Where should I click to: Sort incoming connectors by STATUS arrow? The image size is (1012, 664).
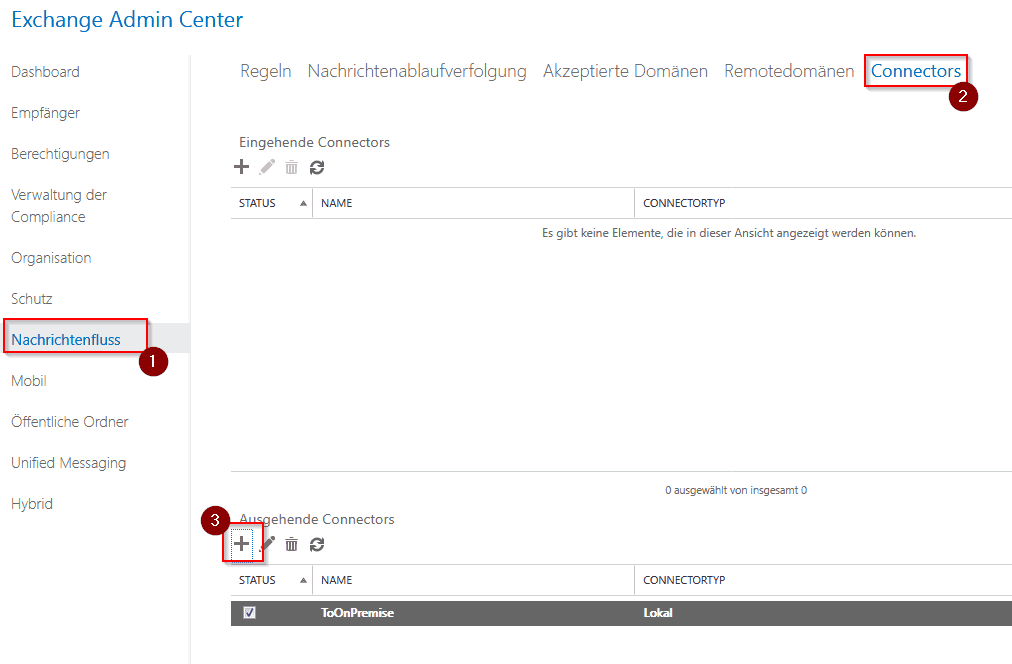click(x=303, y=203)
